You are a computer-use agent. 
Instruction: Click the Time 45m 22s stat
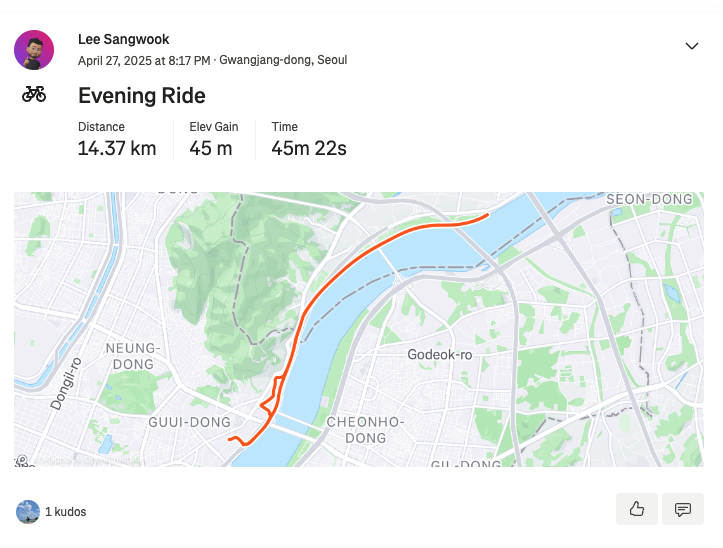[x=308, y=139]
